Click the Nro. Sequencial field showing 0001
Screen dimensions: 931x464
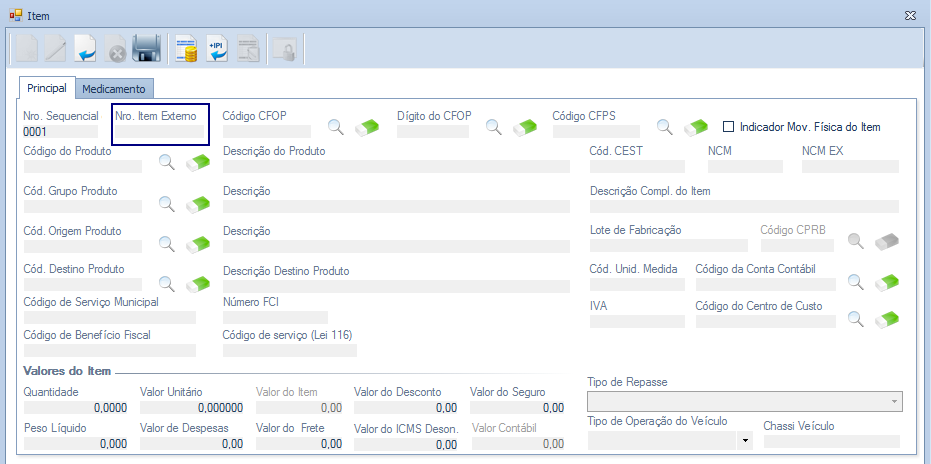pos(61,131)
